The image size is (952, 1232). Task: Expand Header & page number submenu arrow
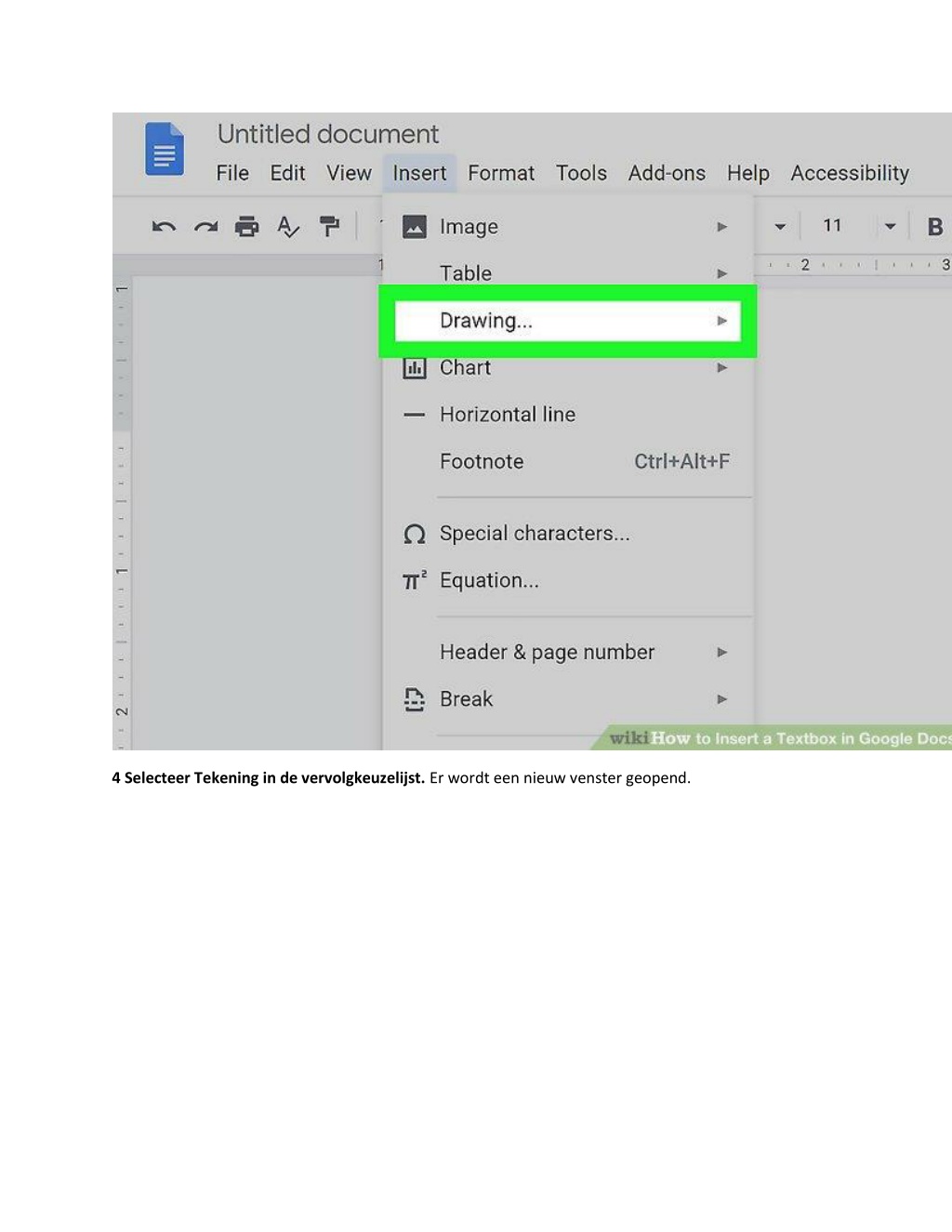click(722, 652)
